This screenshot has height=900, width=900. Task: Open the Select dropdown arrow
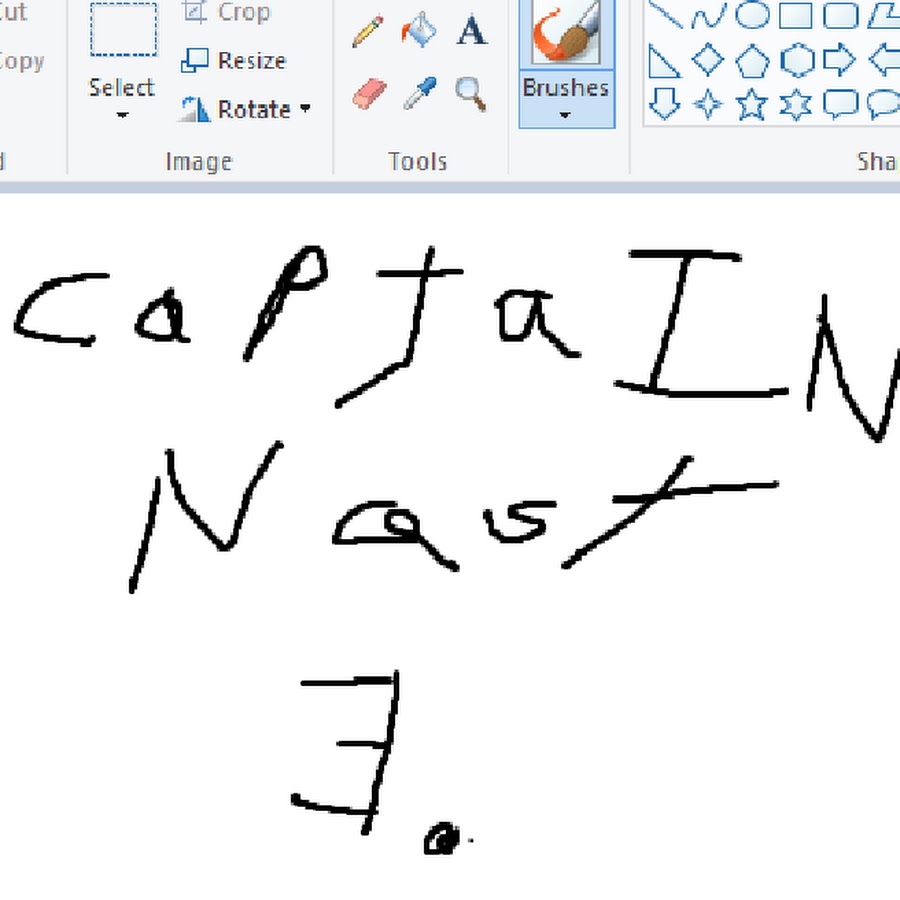(x=122, y=115)
